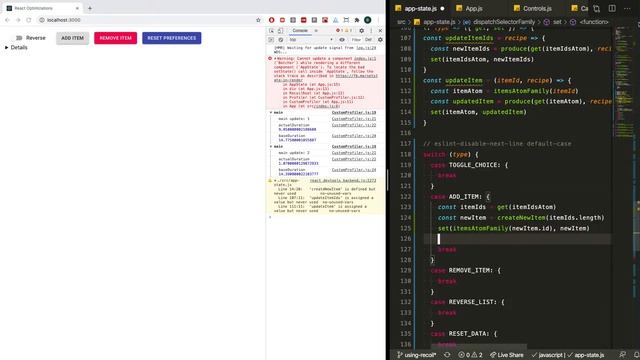Open the editor more actions menu
Image resolution: width=640 pixels, height=360 pixels.
pyautogui.click(x=627, y=9)
